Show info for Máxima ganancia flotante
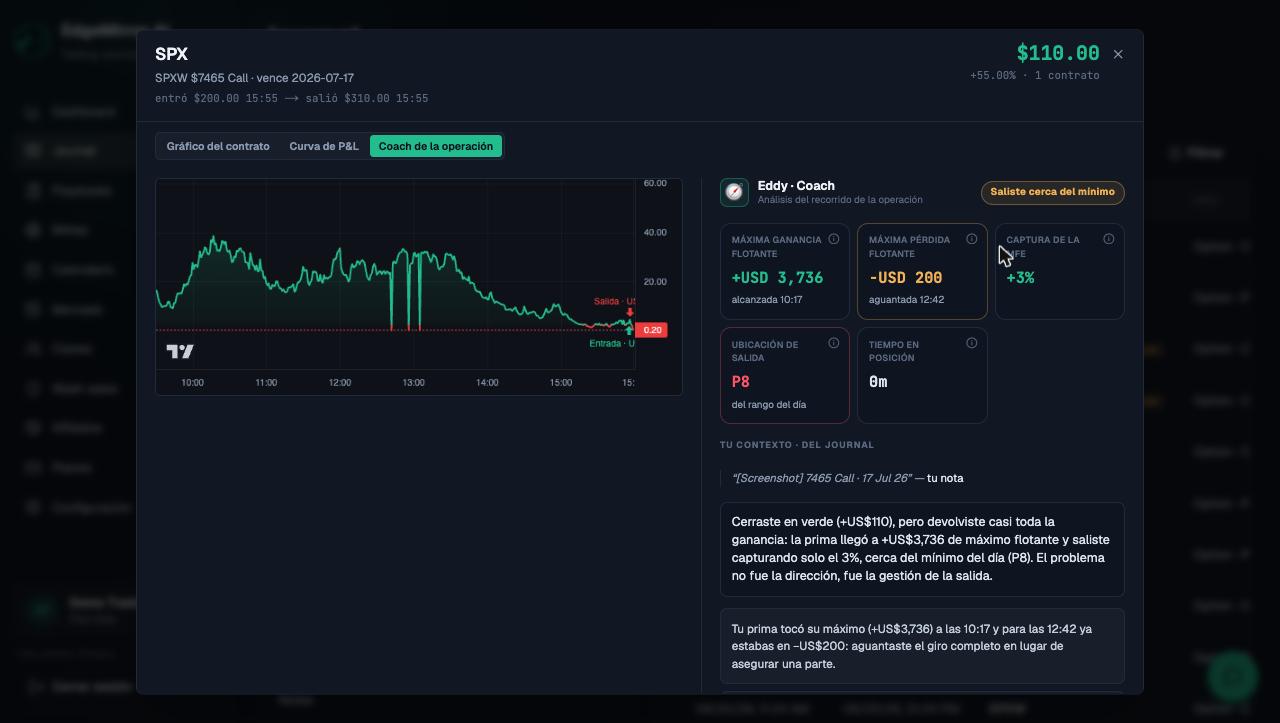This screenshot has height=723, width=1280. point(834,239)
